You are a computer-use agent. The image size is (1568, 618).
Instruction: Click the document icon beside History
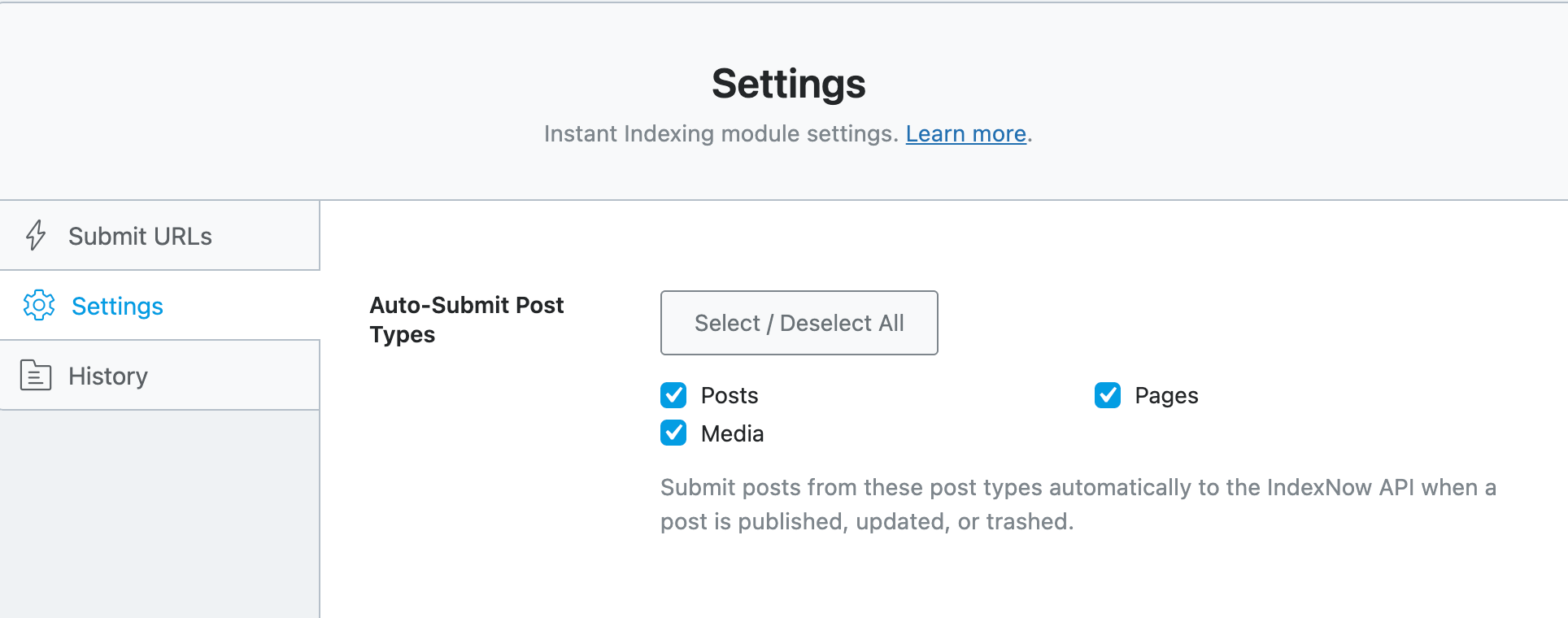(36, 376)
